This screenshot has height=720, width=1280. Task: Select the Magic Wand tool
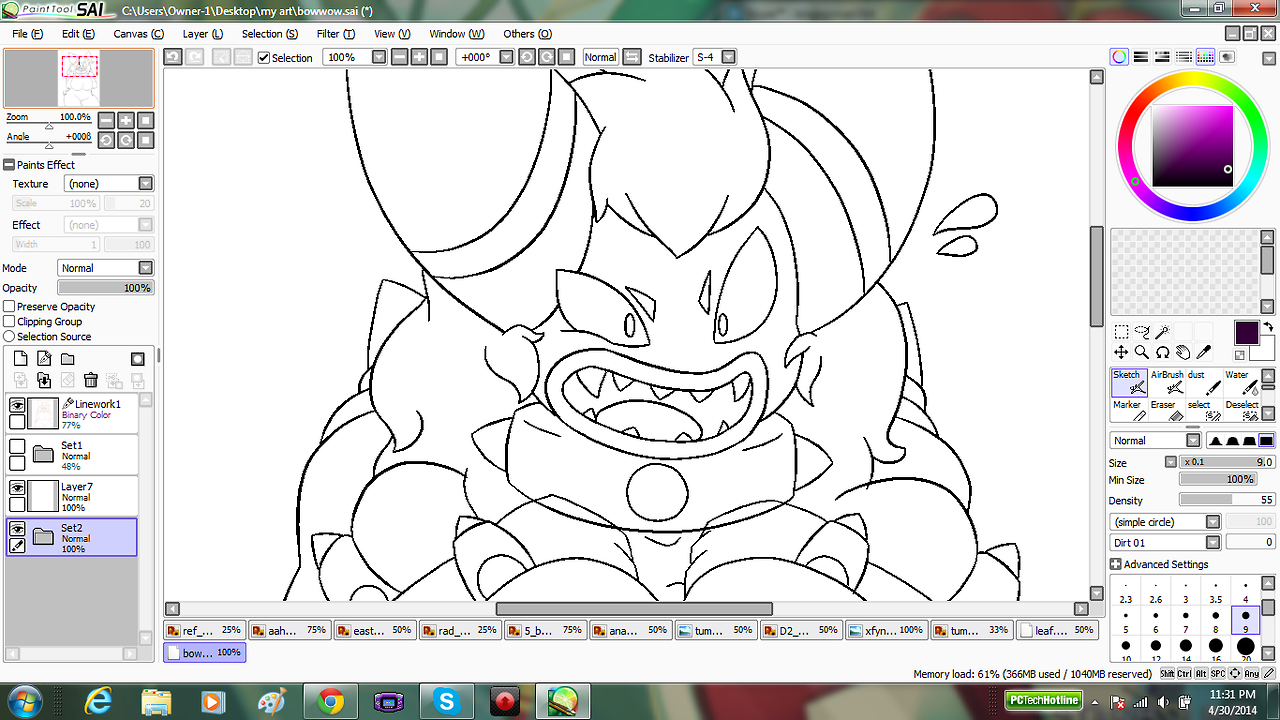point(1162,332)
